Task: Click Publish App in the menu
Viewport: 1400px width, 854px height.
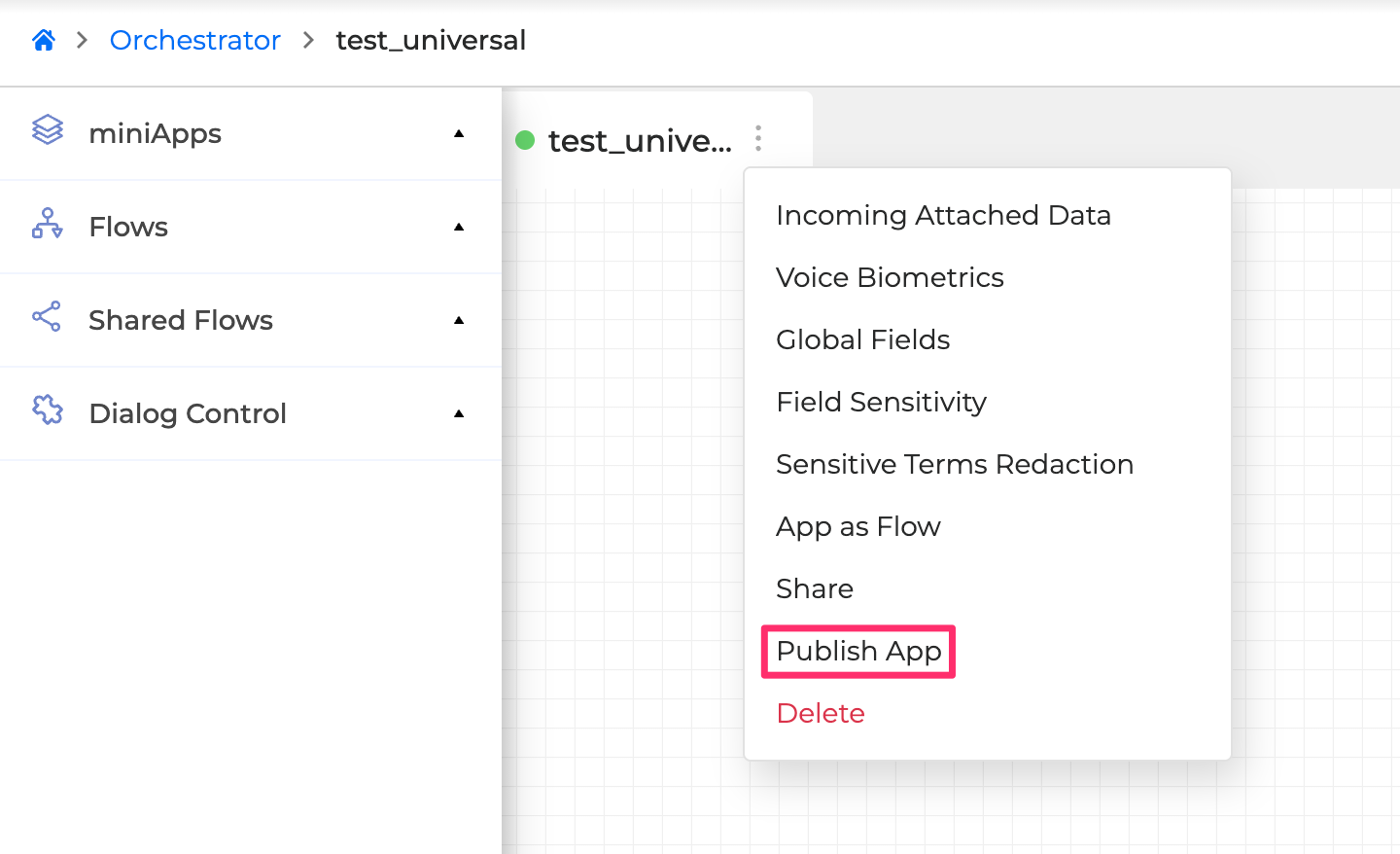Action: (x=858, y=651)
